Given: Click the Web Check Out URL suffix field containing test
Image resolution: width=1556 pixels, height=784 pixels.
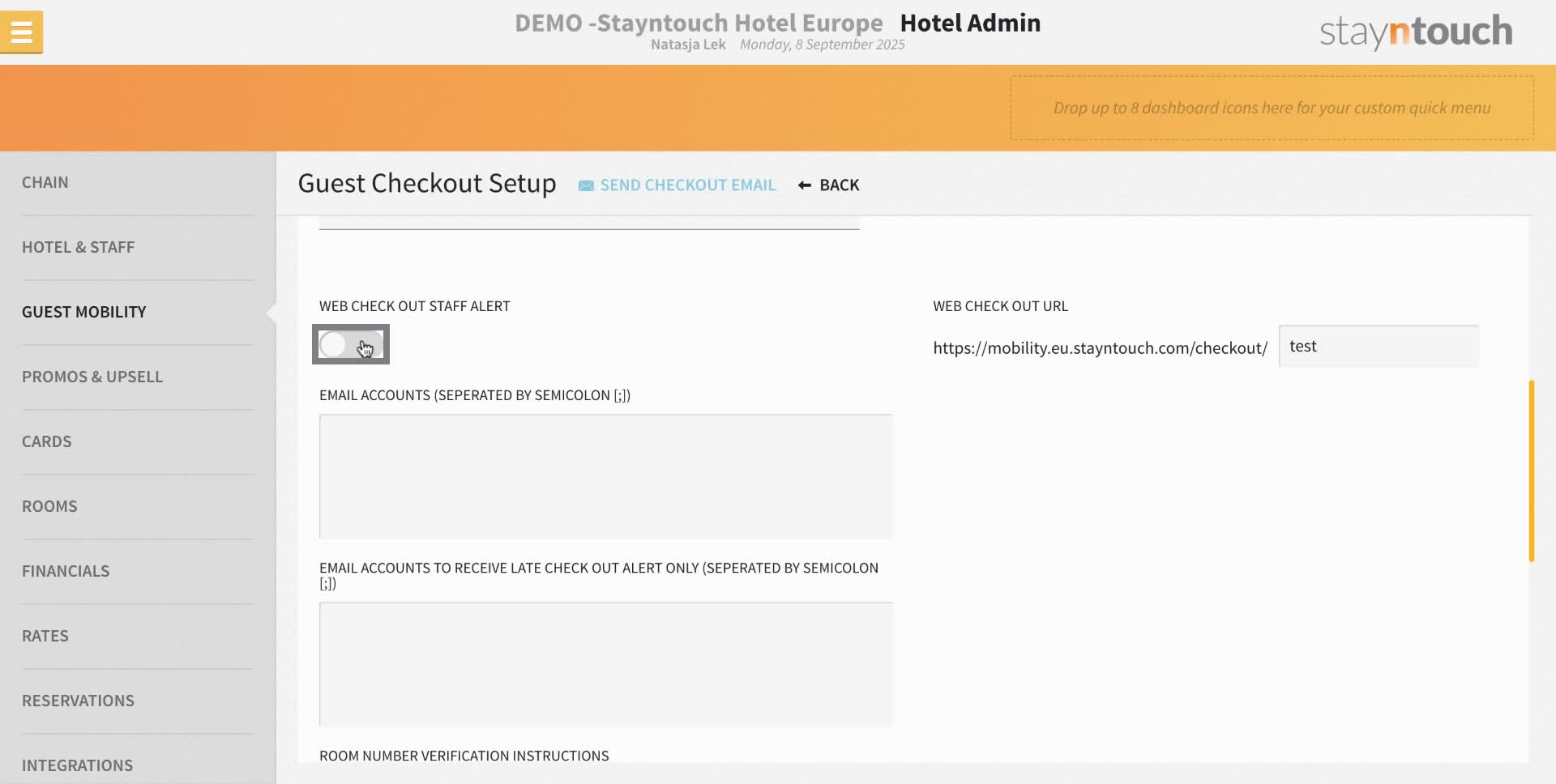Looking at the screenshot, I should coord(1379,346).
